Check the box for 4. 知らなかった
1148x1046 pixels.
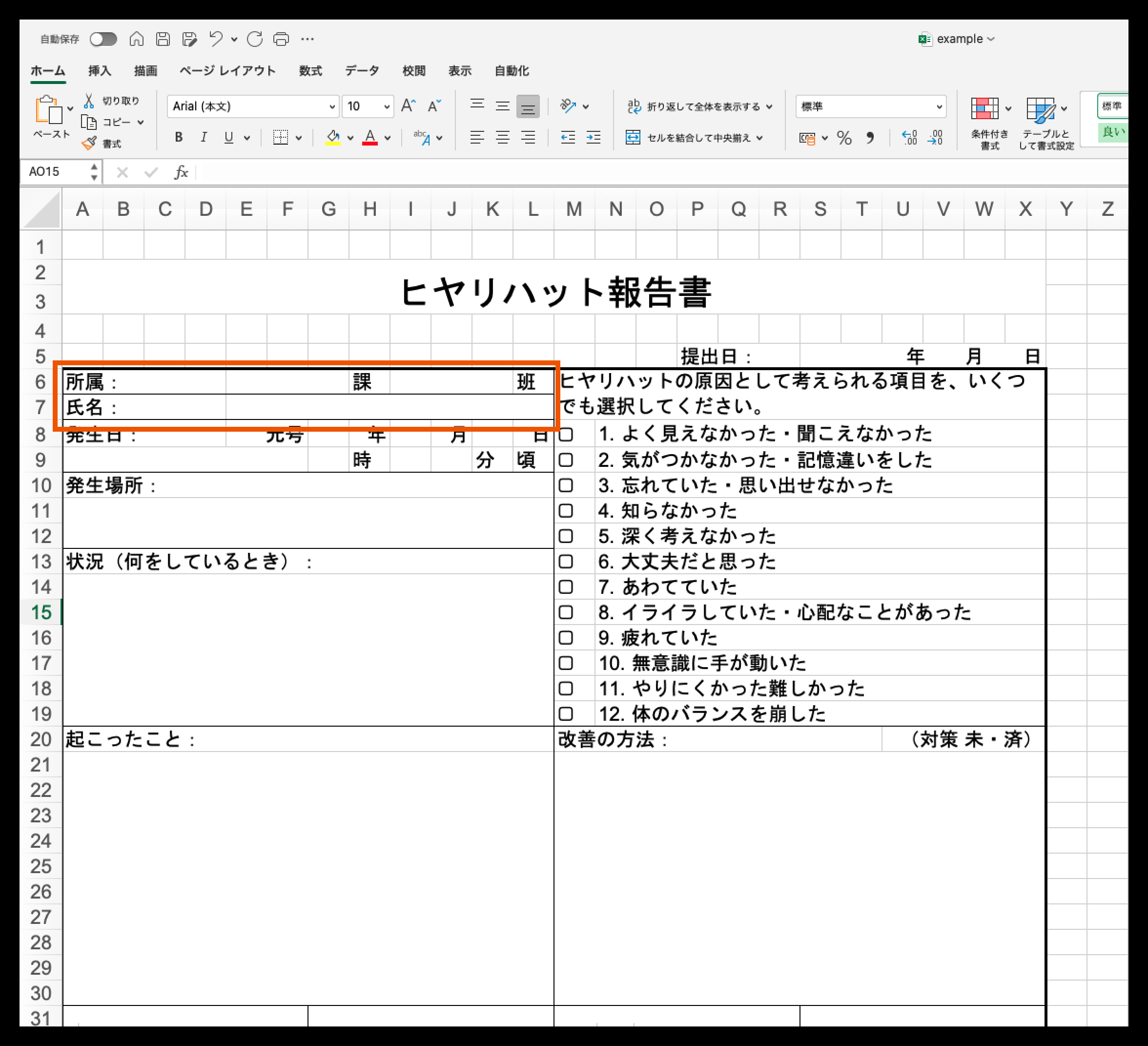click(x=565, y=510)
